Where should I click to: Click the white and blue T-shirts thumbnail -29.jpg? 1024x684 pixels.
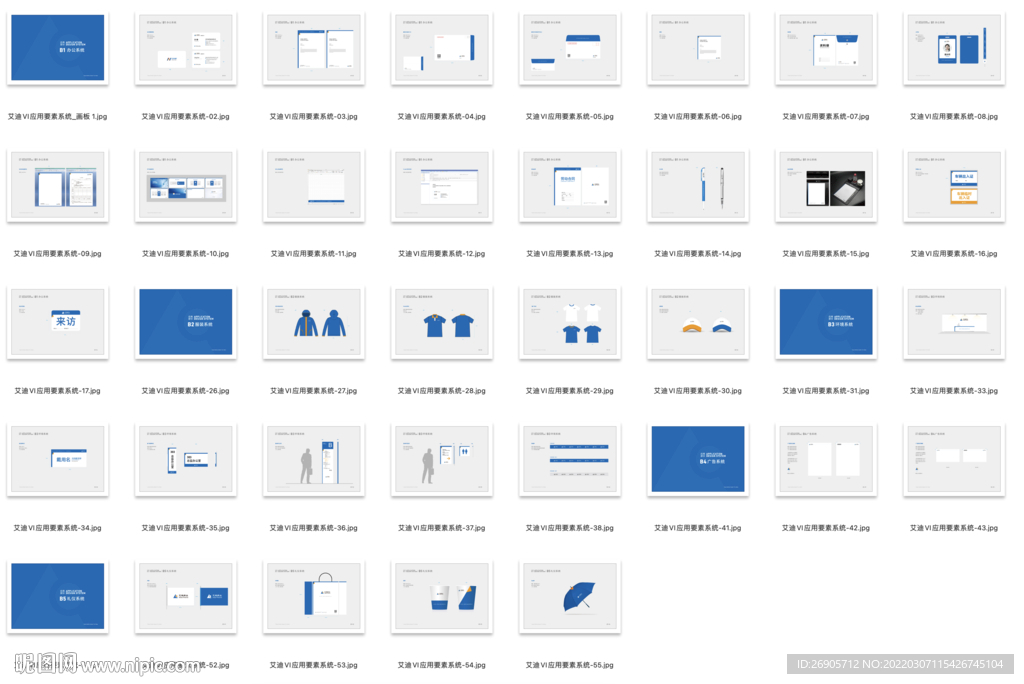tap(569, 322)
